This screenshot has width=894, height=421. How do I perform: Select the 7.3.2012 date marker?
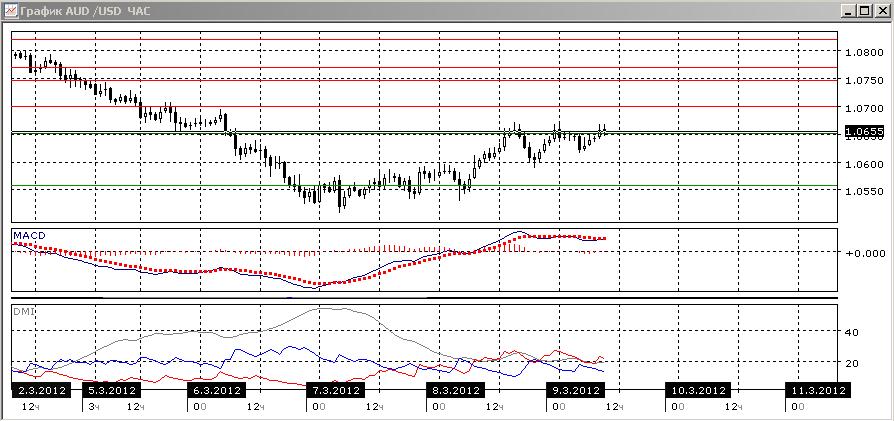coord(335,390)
